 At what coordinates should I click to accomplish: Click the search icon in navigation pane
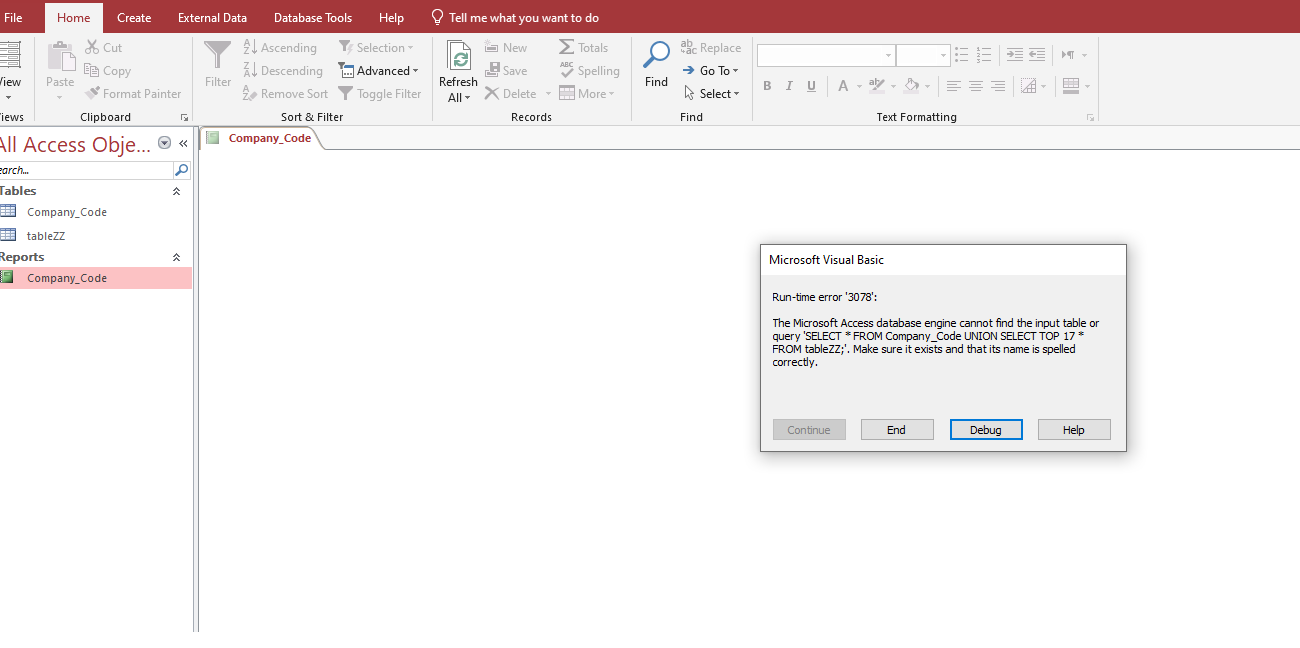point(181,170)
